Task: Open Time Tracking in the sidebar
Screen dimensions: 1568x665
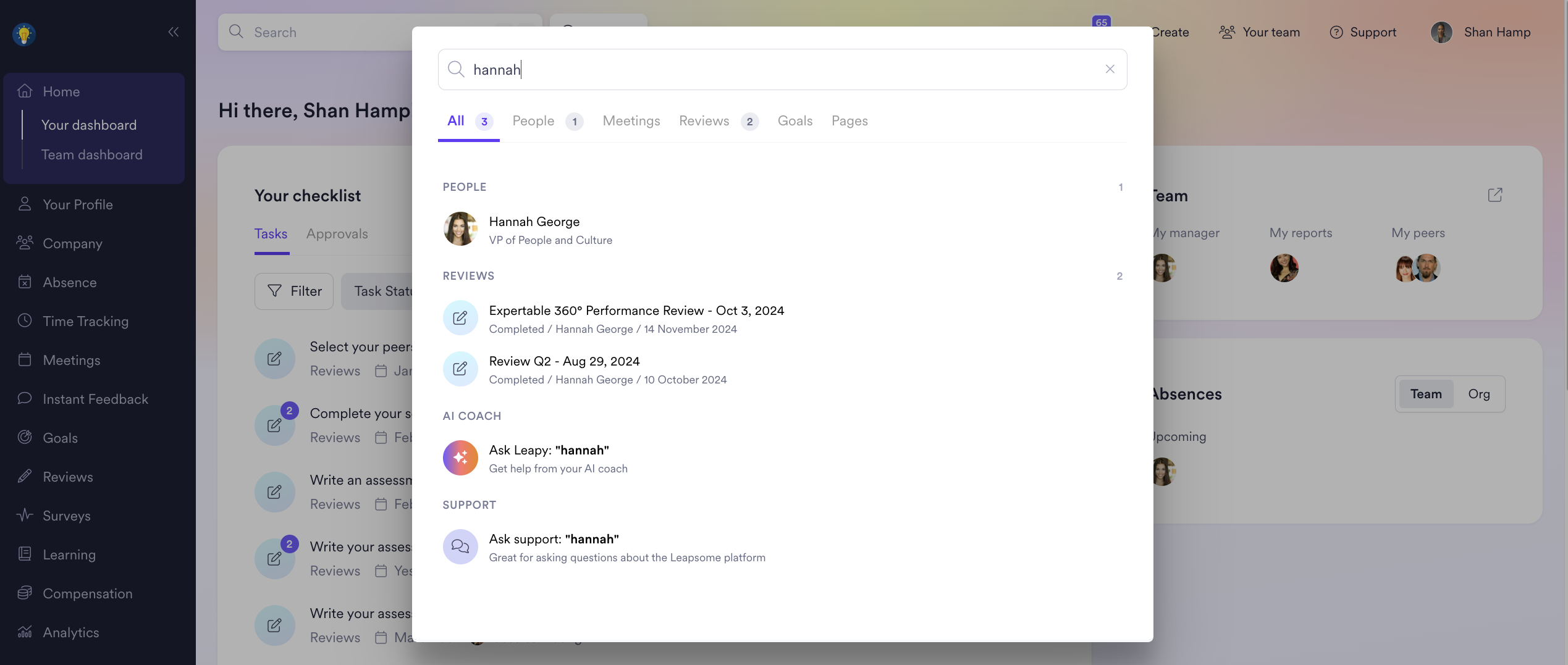Action: 85,321
